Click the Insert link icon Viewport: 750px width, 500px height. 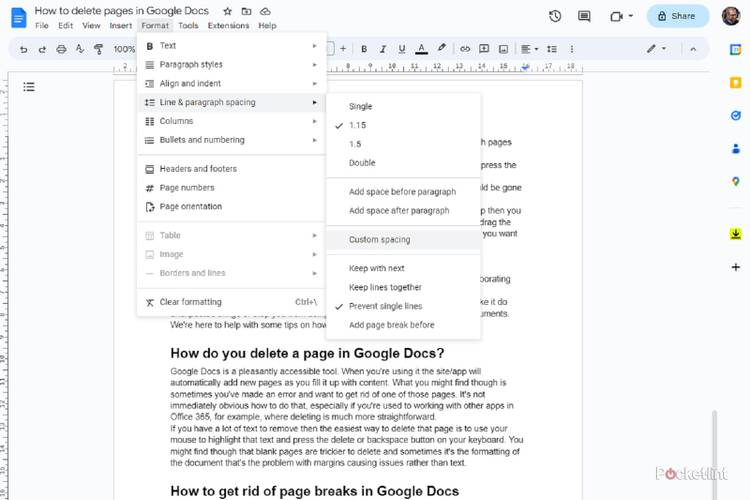[465, 49]
